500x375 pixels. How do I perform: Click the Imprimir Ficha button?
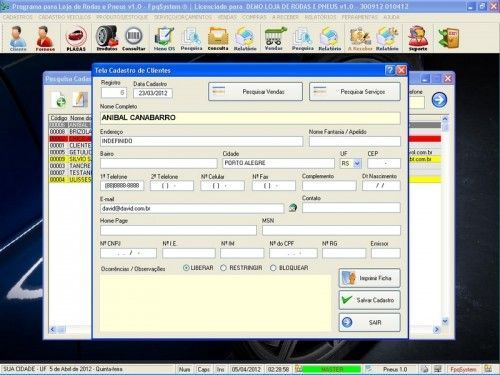click(369, 278)
